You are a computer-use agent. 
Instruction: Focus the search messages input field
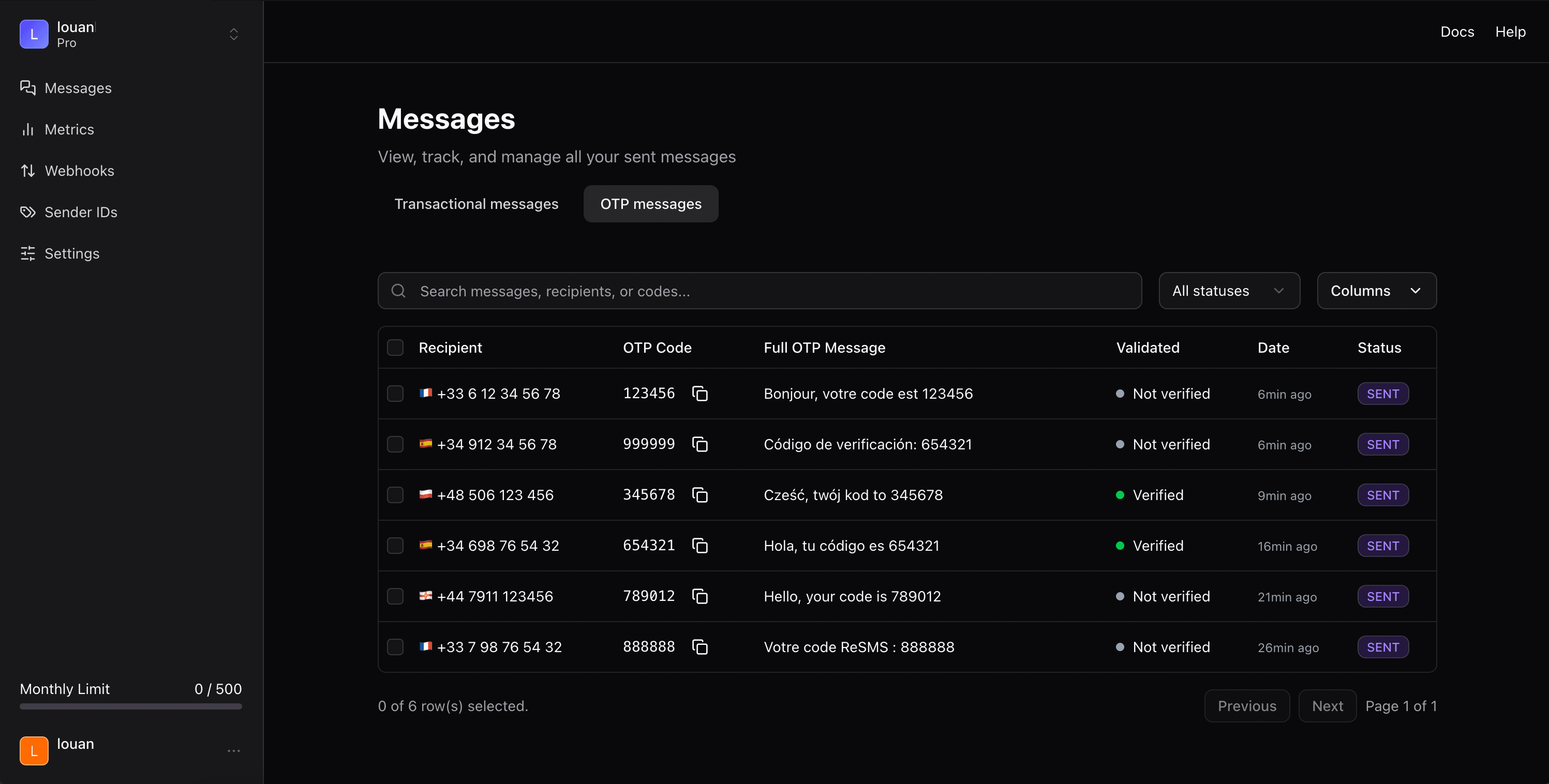coord(759,291)
